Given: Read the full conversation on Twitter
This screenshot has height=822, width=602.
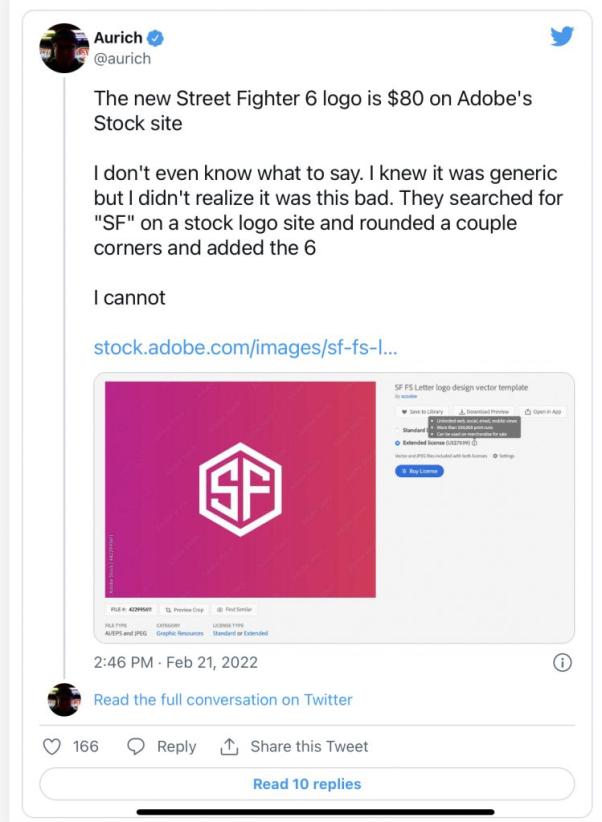Looking at the screenshot, I should click(x=222, y=700).
